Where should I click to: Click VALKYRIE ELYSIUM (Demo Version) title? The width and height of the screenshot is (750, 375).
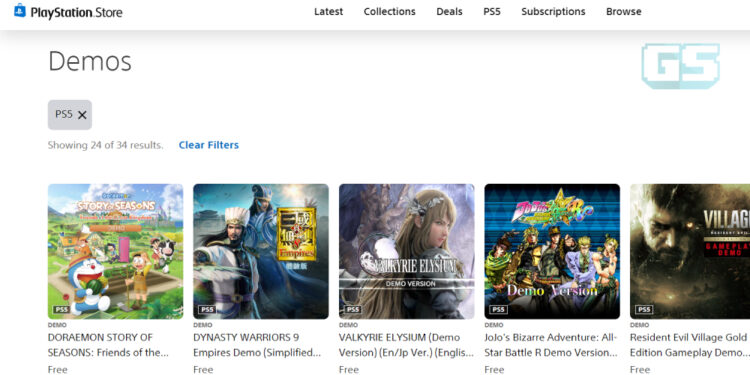coord(406,345)
